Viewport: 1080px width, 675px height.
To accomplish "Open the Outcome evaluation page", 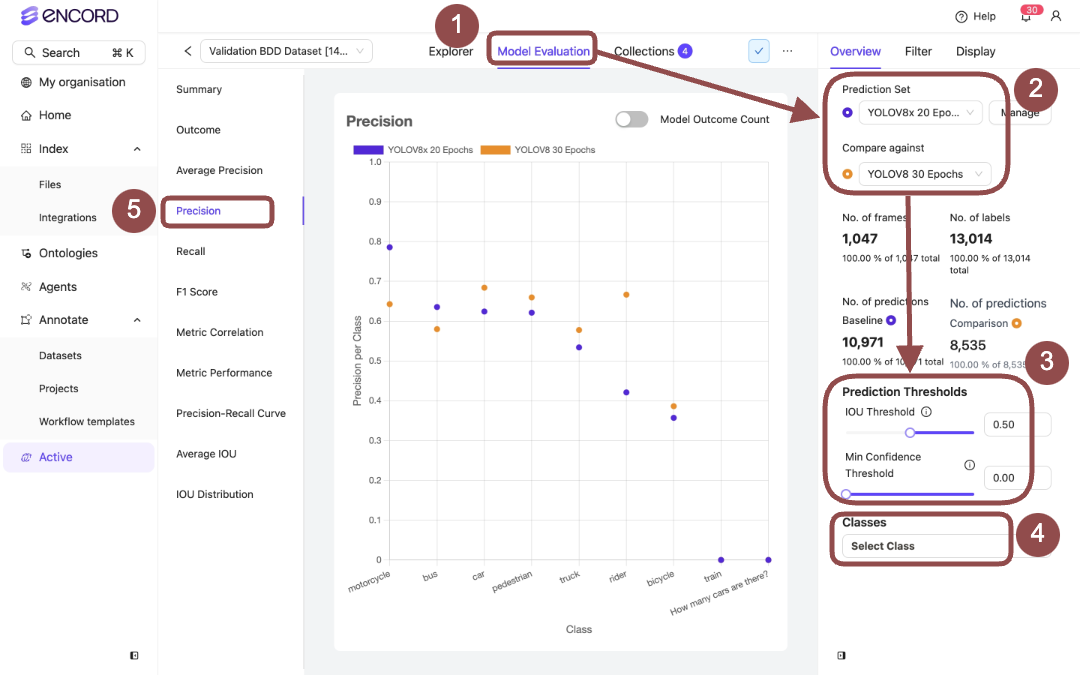I will 198,130.
